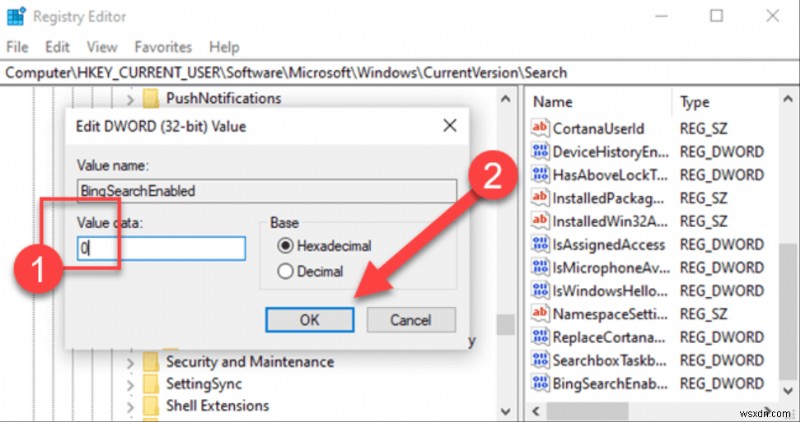Click REG_SZ type of CortanaUserId row
800x422 pixels.
point(704,129)
